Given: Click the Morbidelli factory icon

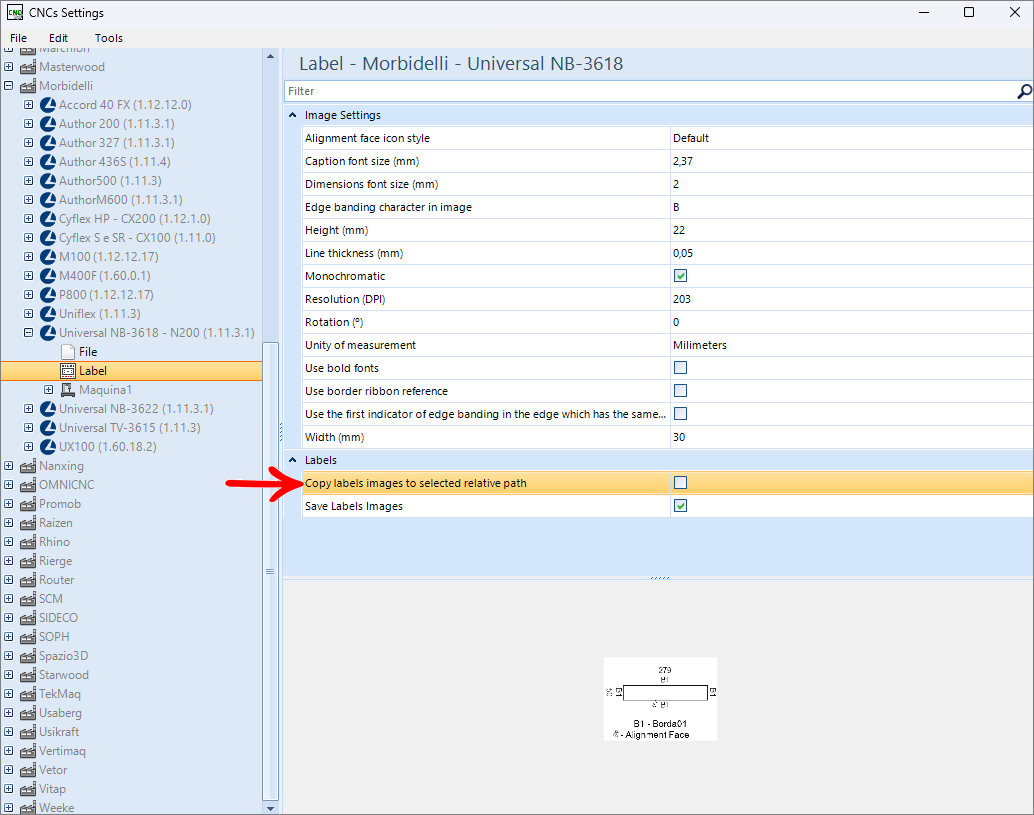Looking at the screenshot, I should pyautogui.click(x=28, y=86).
